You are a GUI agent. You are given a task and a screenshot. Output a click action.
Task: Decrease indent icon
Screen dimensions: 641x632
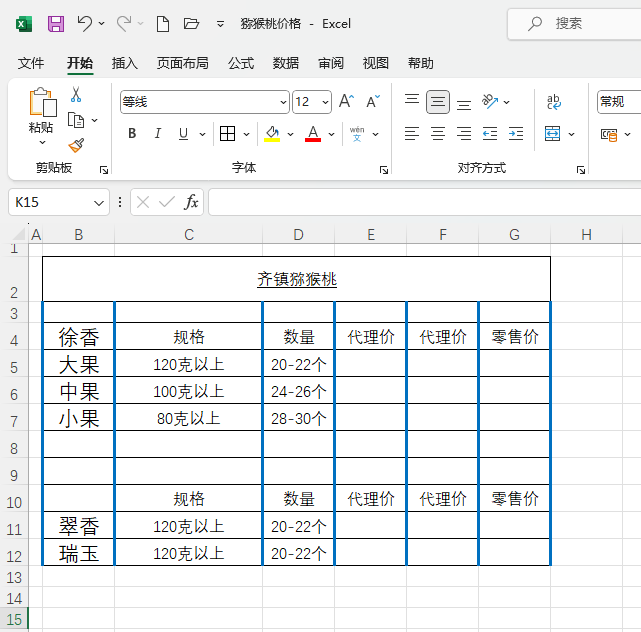tap(490, 133)
